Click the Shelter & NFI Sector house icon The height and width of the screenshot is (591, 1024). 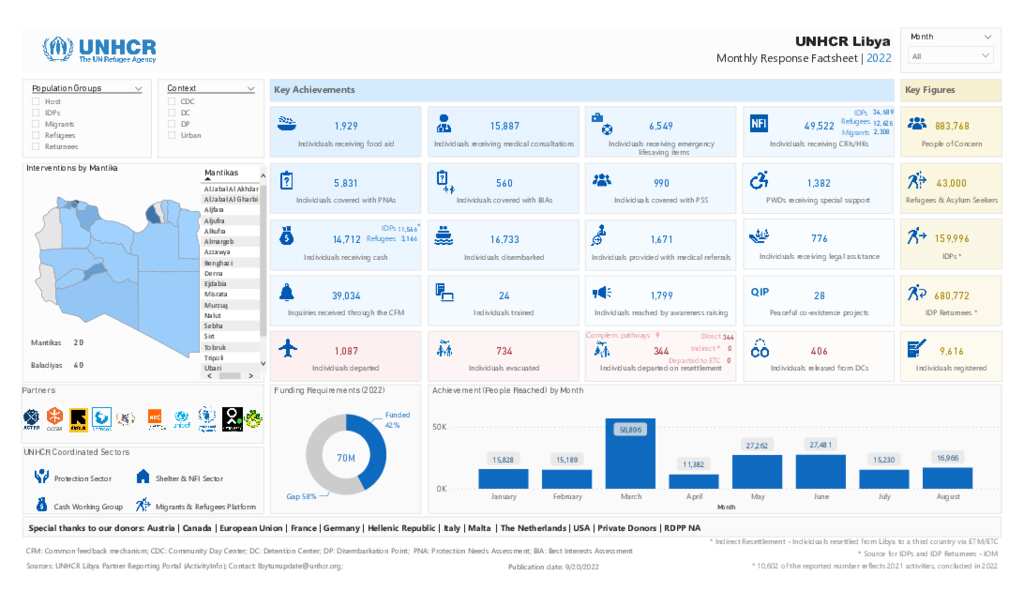click(x=143, y=477)
